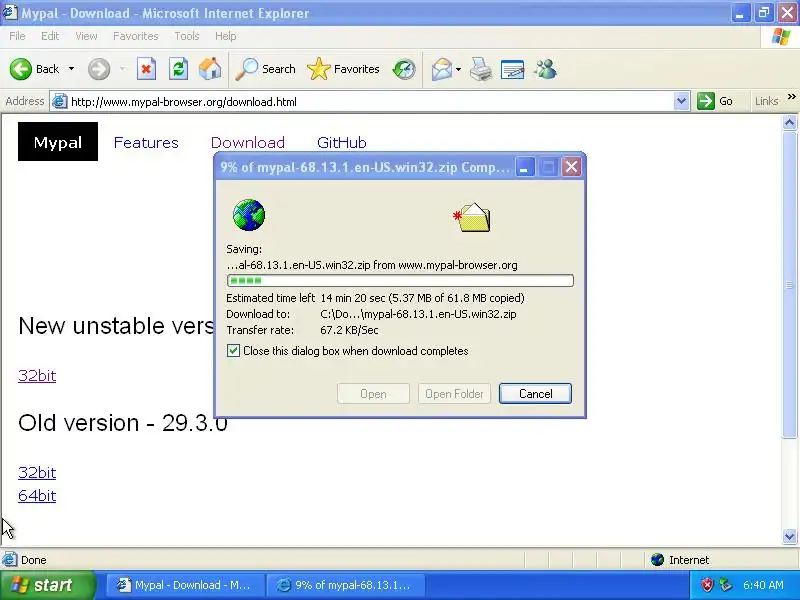The image size is (800, 600).
Task: Expand the Mail dropdown arrow
Action: 458,69
